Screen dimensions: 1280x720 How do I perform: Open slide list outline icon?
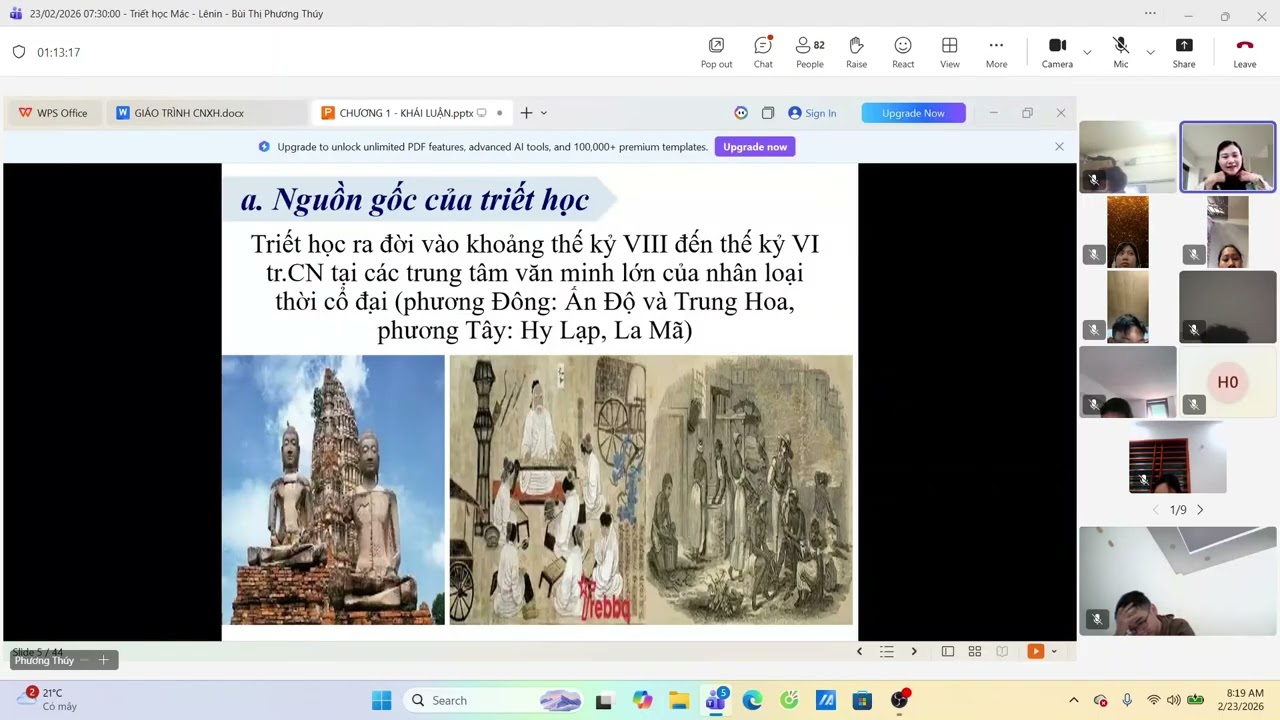pos(886,651)
